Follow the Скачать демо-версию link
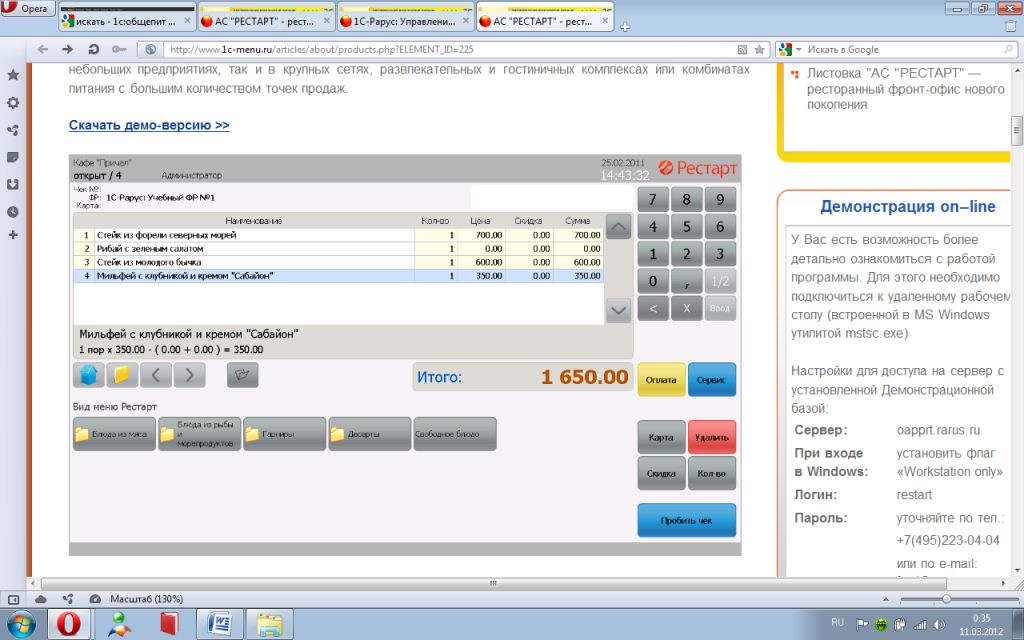 click(149, 125)
